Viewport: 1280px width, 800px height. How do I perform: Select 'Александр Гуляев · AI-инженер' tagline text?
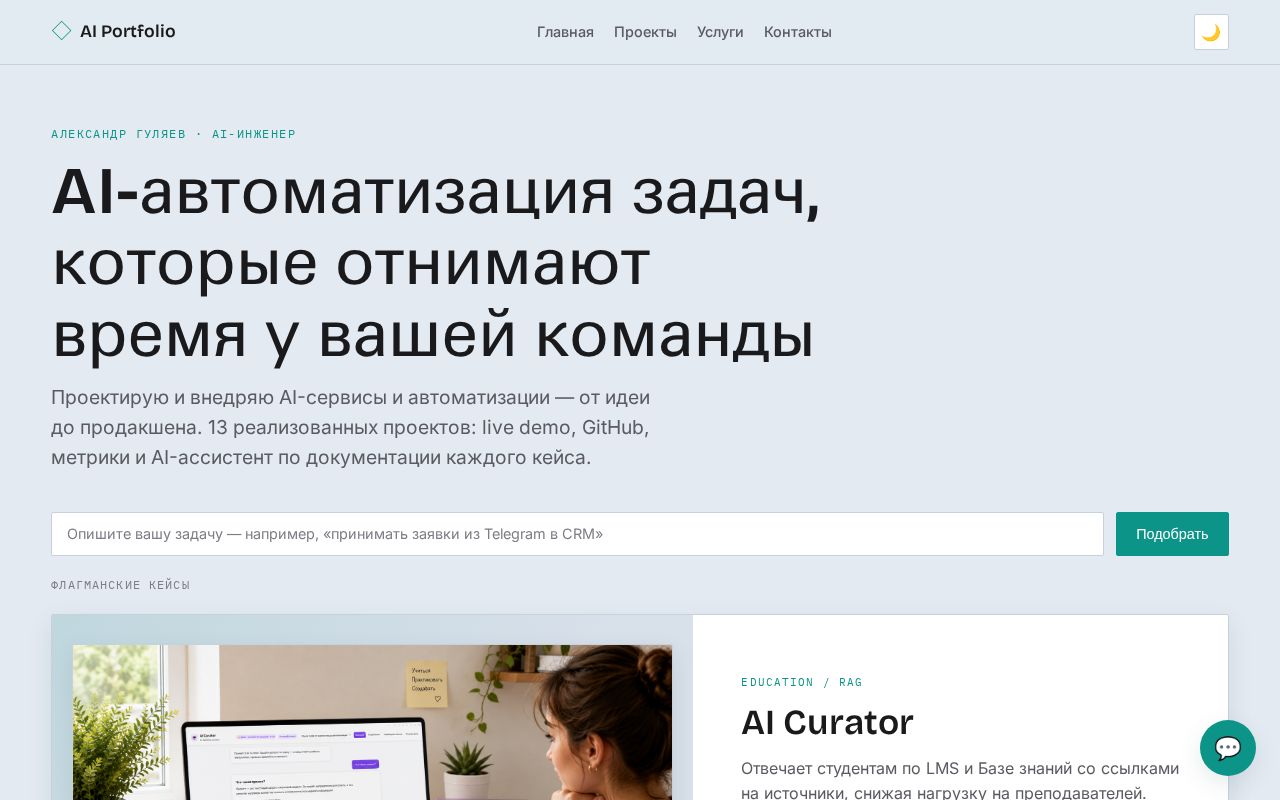click(173, 134)
